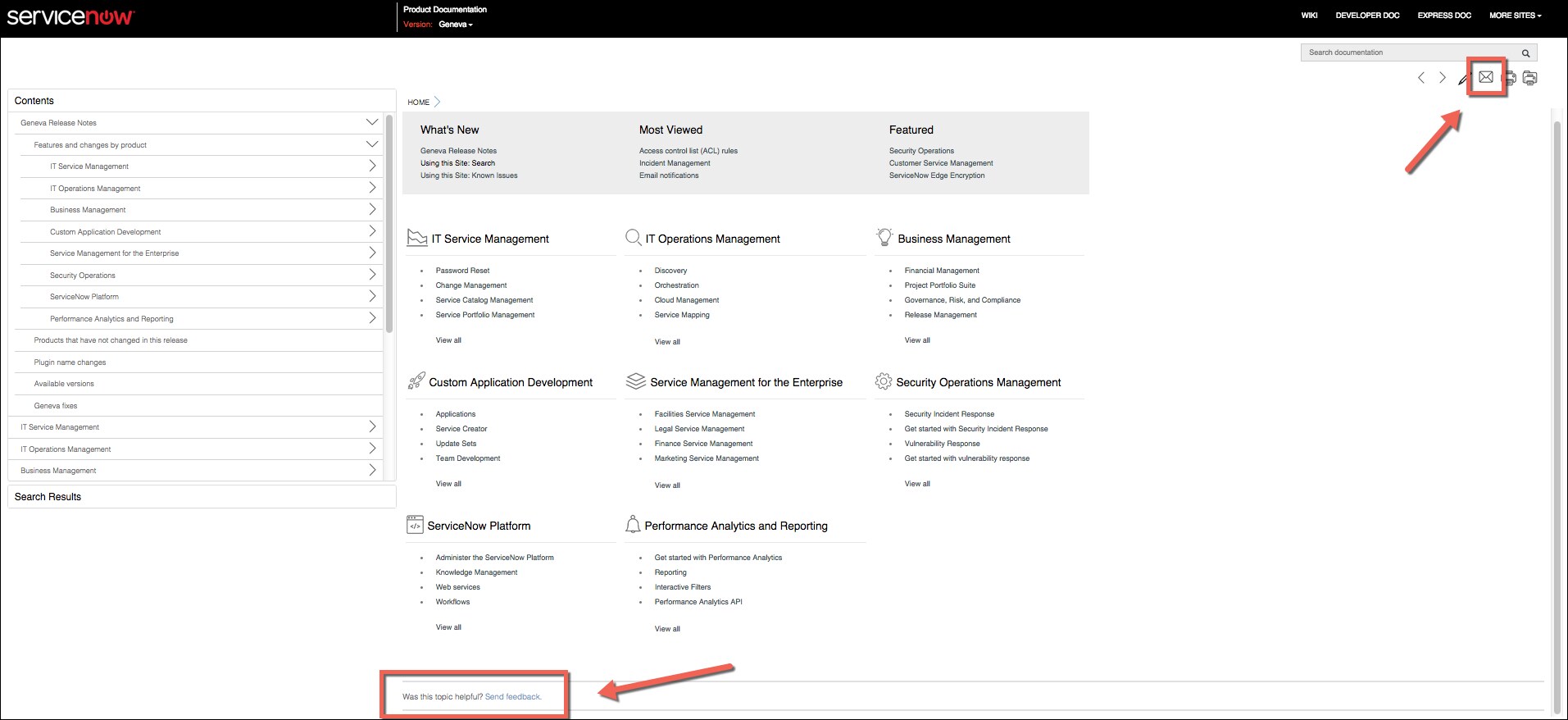
Task: Click the Custom Application Development rocket icon
Action: (416, 381)
